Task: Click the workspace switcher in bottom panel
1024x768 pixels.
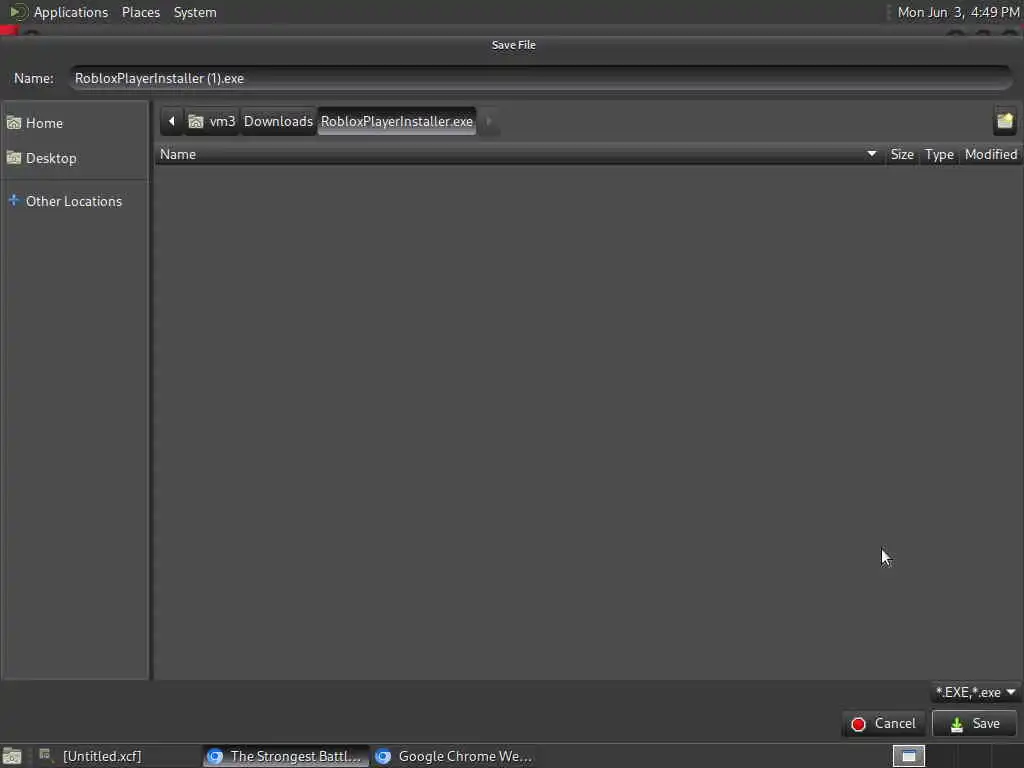Action: click(908, 756)
